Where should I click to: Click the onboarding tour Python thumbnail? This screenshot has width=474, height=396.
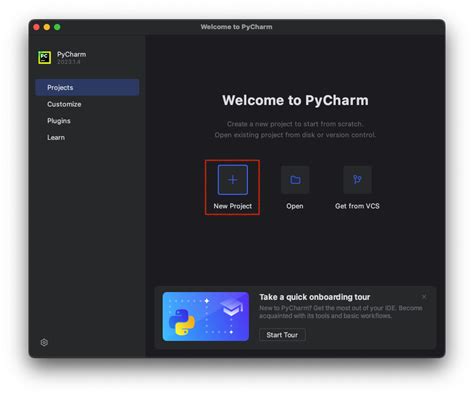point(206,317)
